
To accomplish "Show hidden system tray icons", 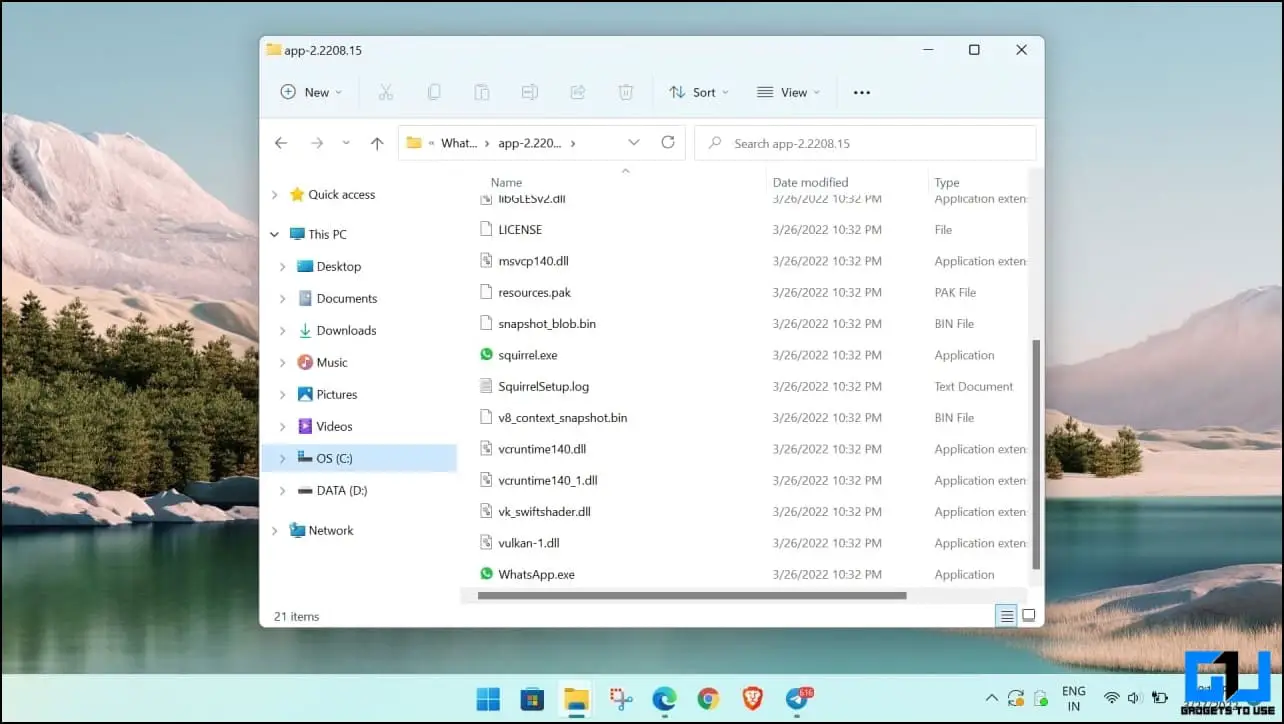I will click(991, 698).
